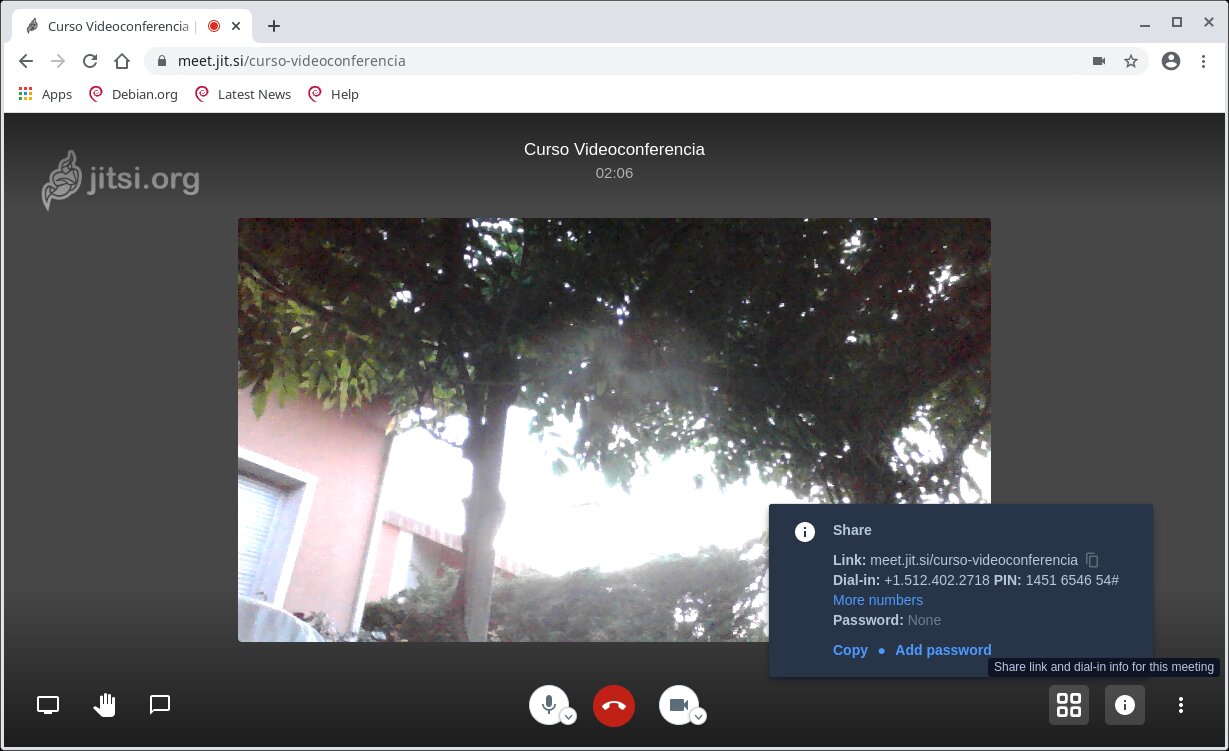Open the Chrome three-dot menu
1229x751 pixels.
pos(1204,61)
